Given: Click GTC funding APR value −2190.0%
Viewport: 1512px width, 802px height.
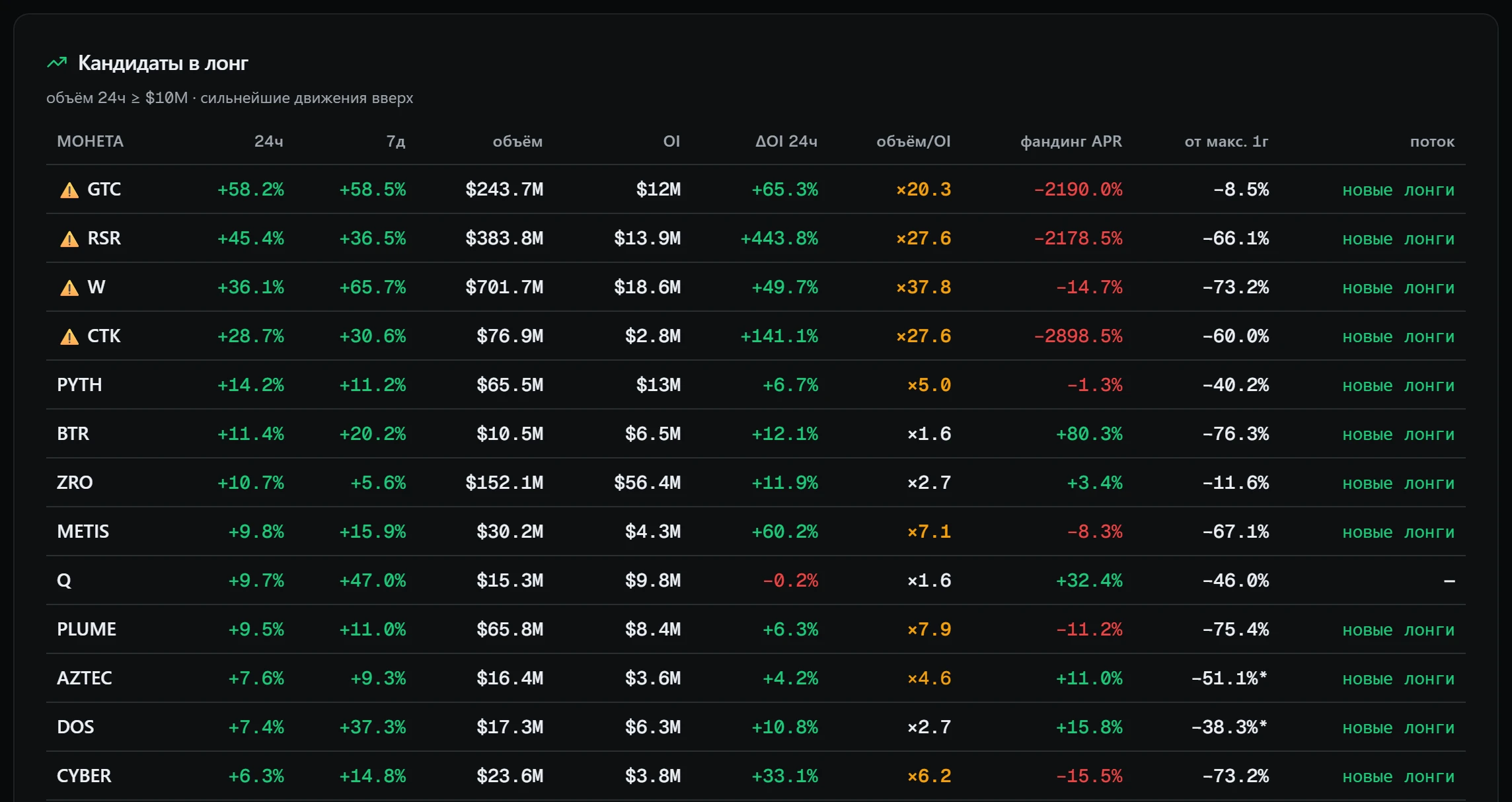Looking at the screenshot, I should point(1078,190).
